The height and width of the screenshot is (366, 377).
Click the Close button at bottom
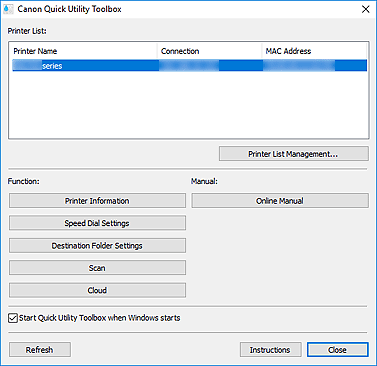(x=338, y=350)
